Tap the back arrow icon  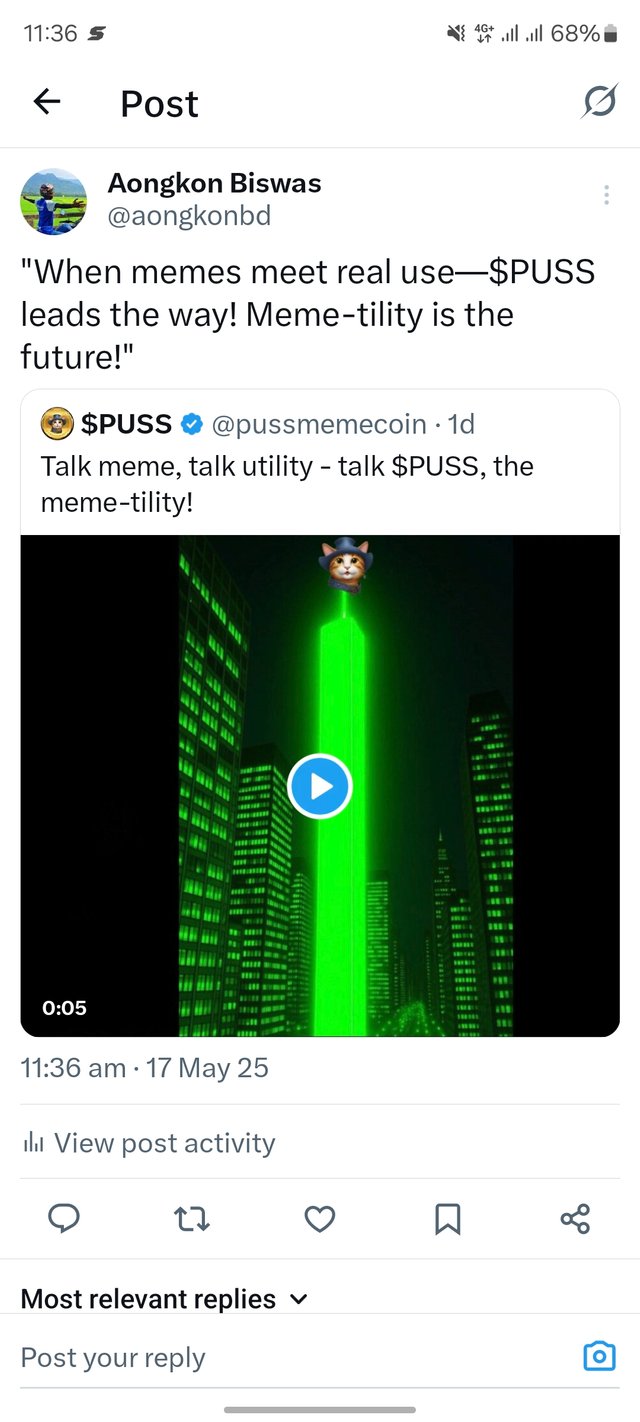47,101
